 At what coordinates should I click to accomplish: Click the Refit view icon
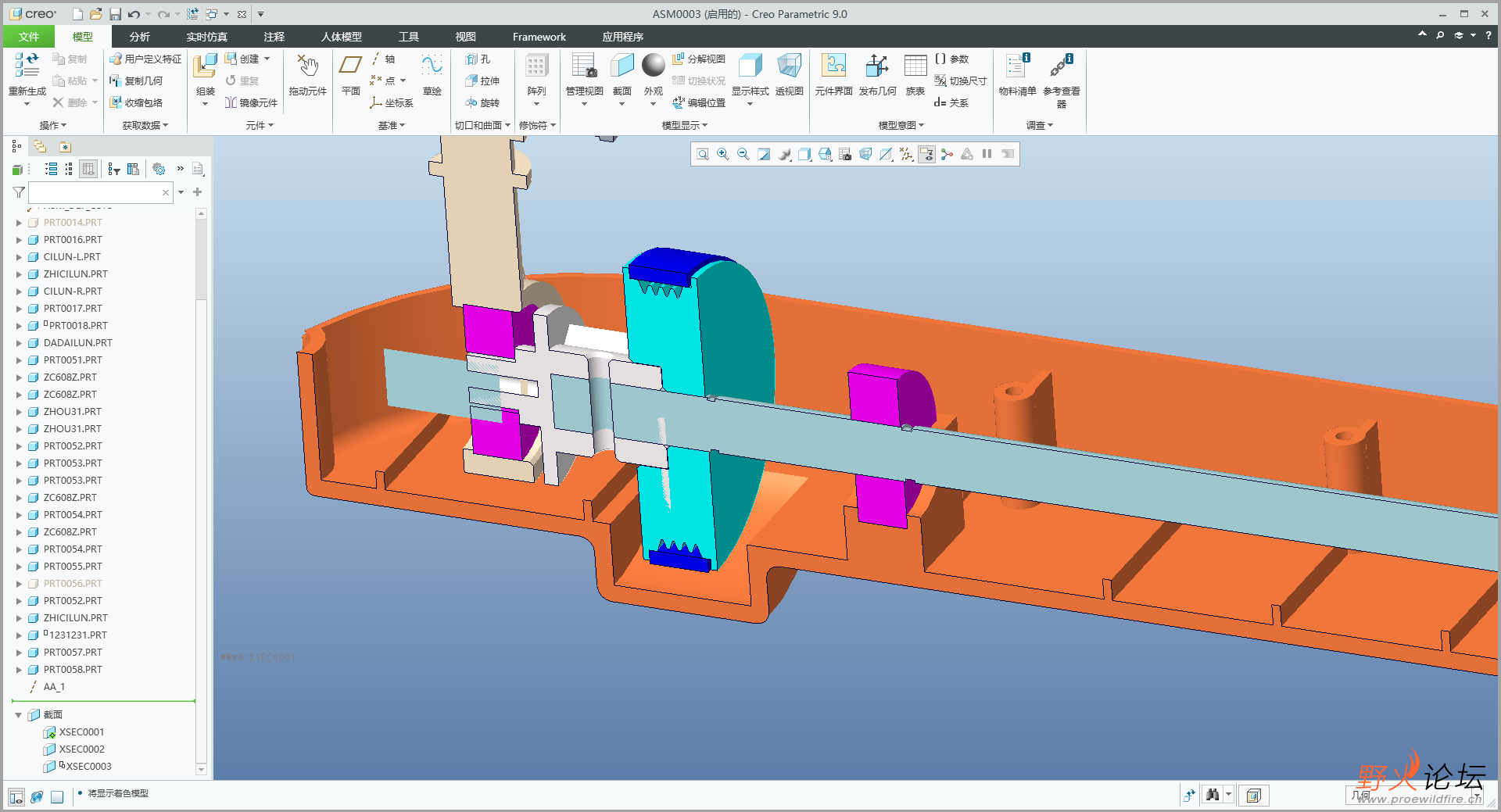[703, 155]
